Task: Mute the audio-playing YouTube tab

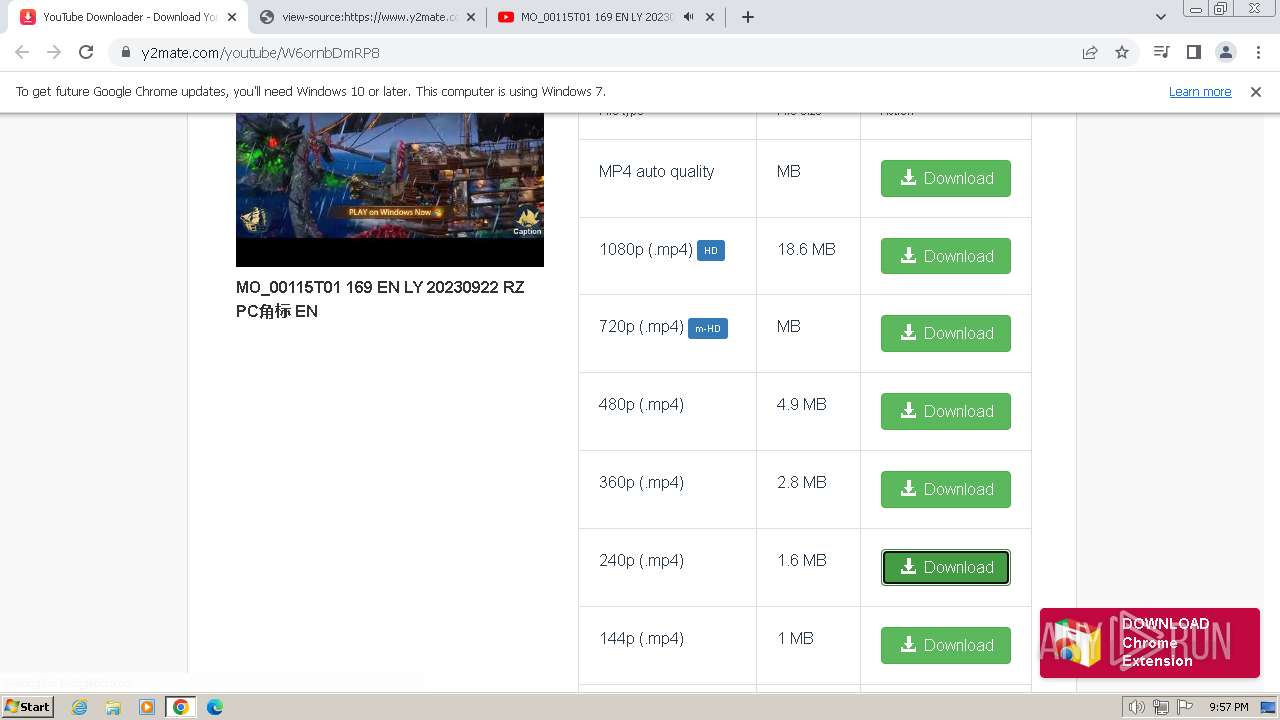Action: tap(688, 17)
